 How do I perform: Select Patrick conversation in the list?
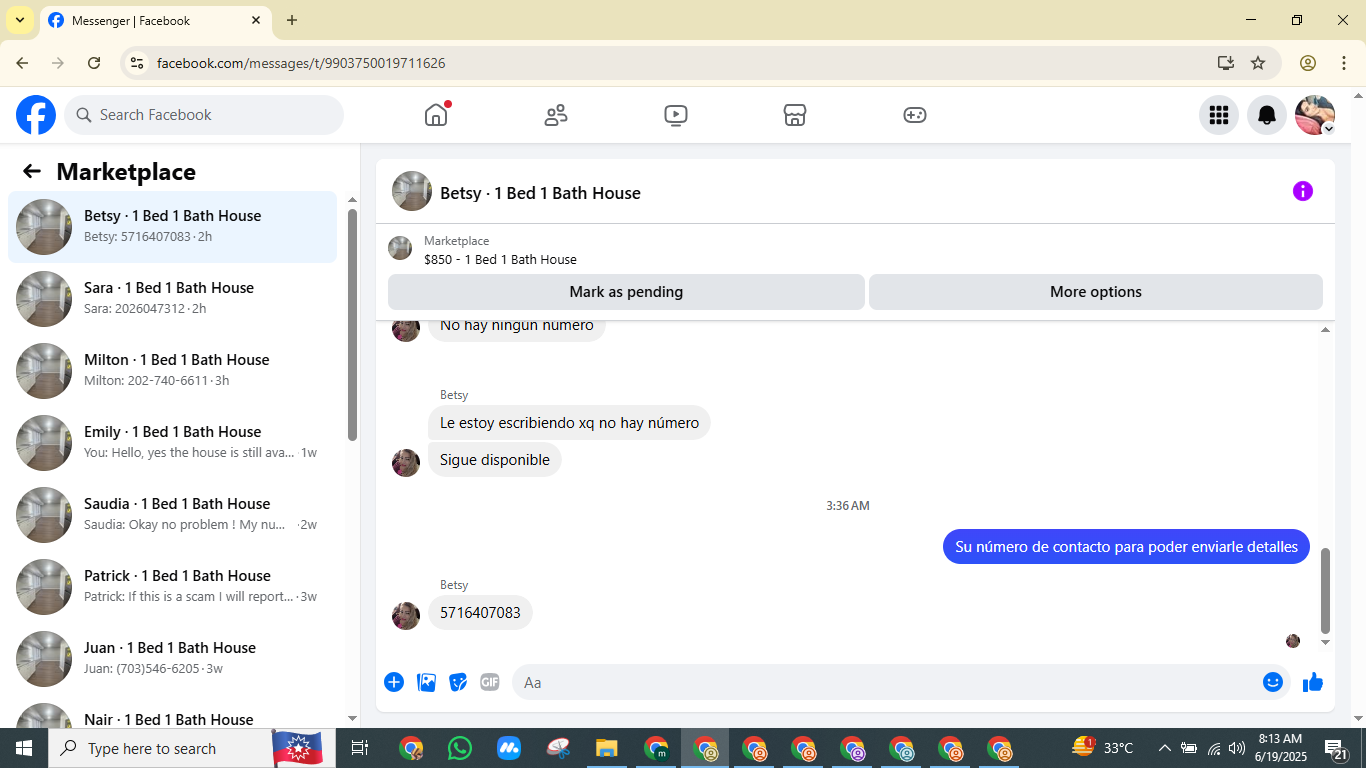coord(173,587)
